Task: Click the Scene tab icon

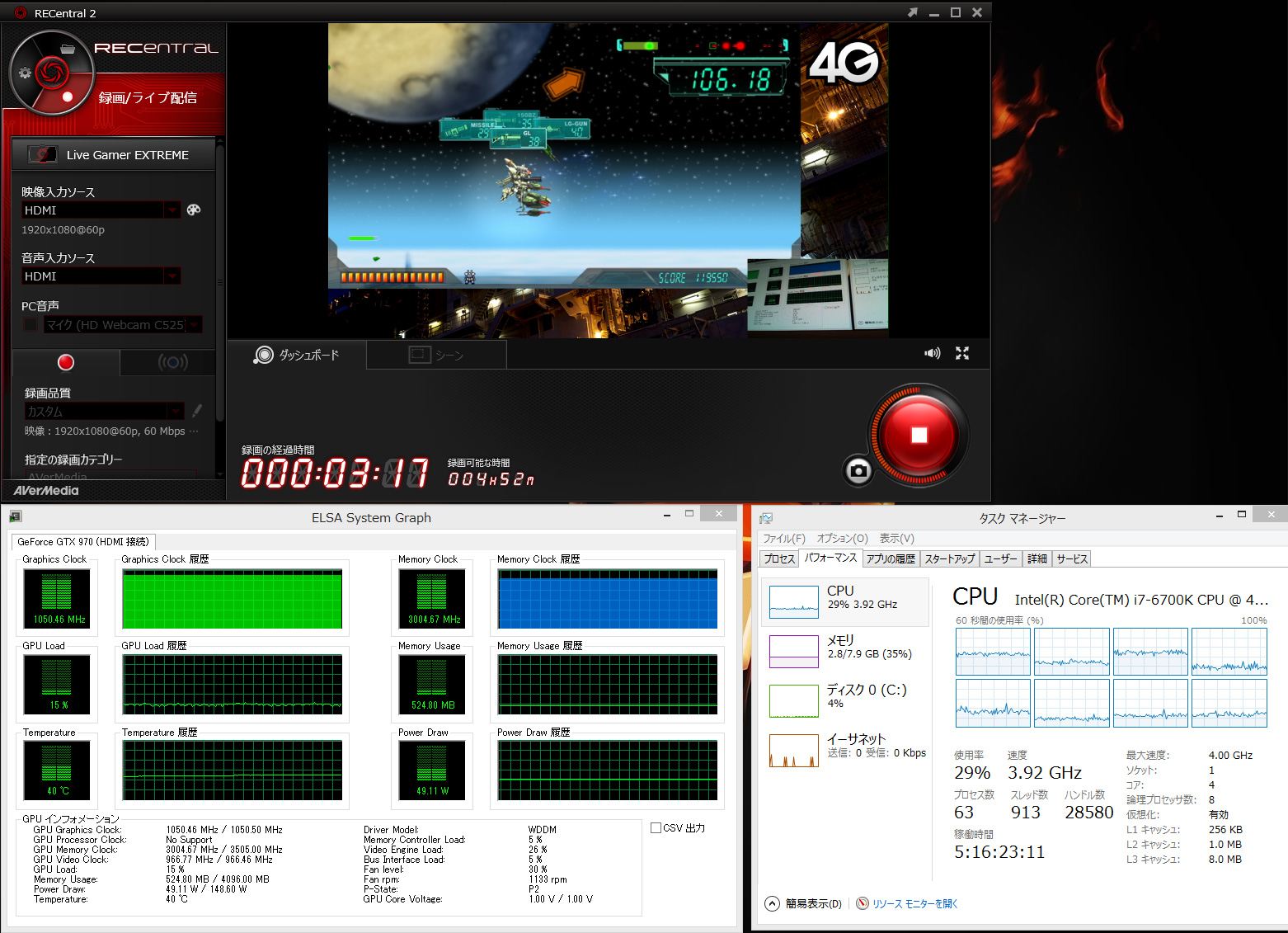Action: (x=421, y=355)
